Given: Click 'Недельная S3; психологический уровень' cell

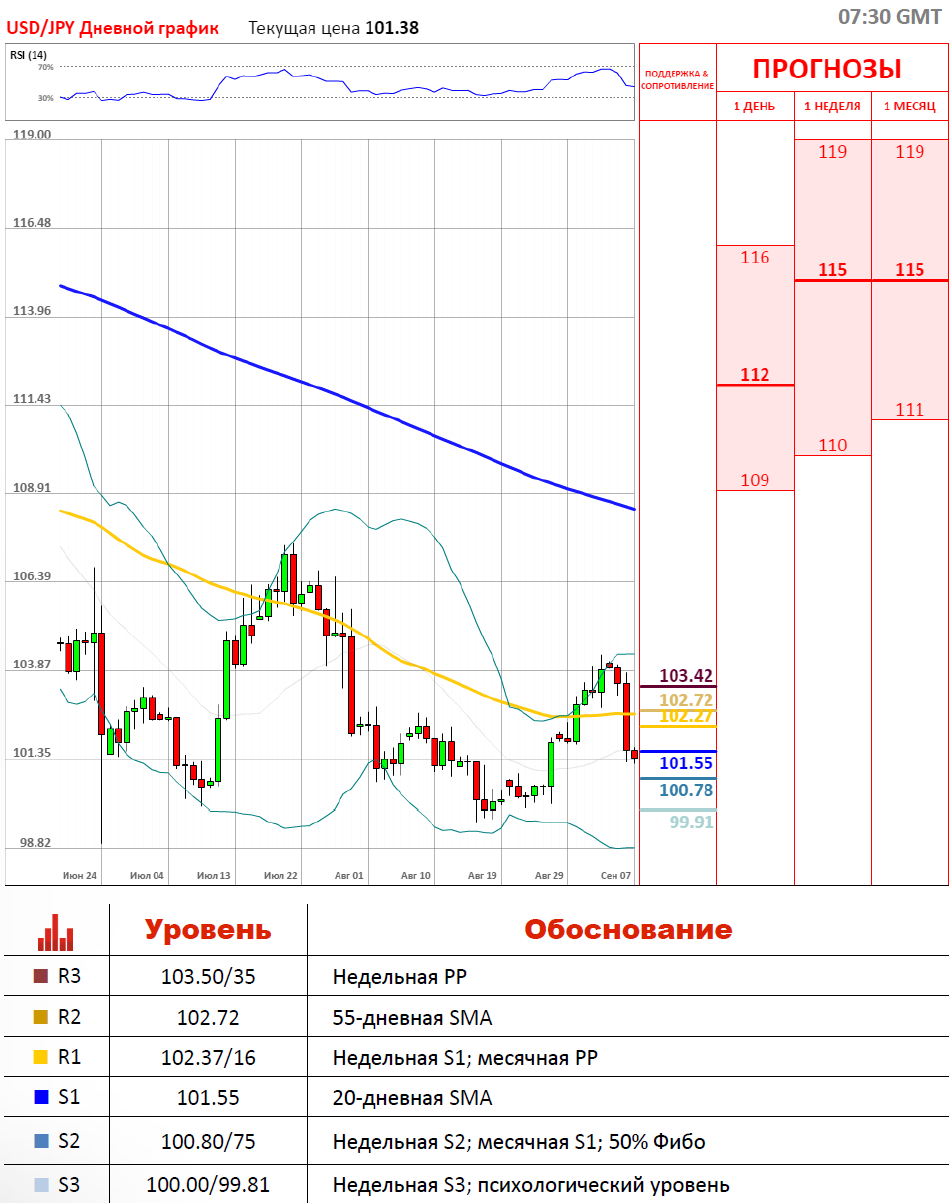Looking at the screenshot, I should [531, 1186].
